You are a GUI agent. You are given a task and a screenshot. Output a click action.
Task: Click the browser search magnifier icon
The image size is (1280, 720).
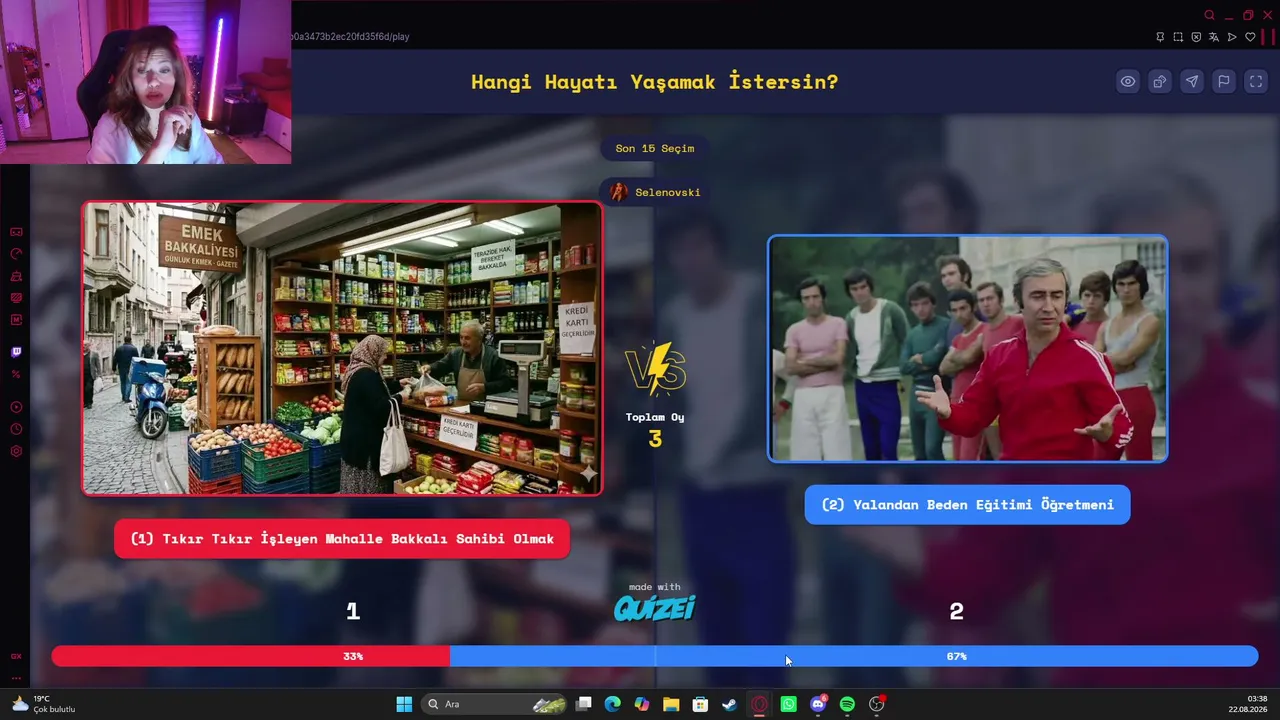tap(1210, 15)
